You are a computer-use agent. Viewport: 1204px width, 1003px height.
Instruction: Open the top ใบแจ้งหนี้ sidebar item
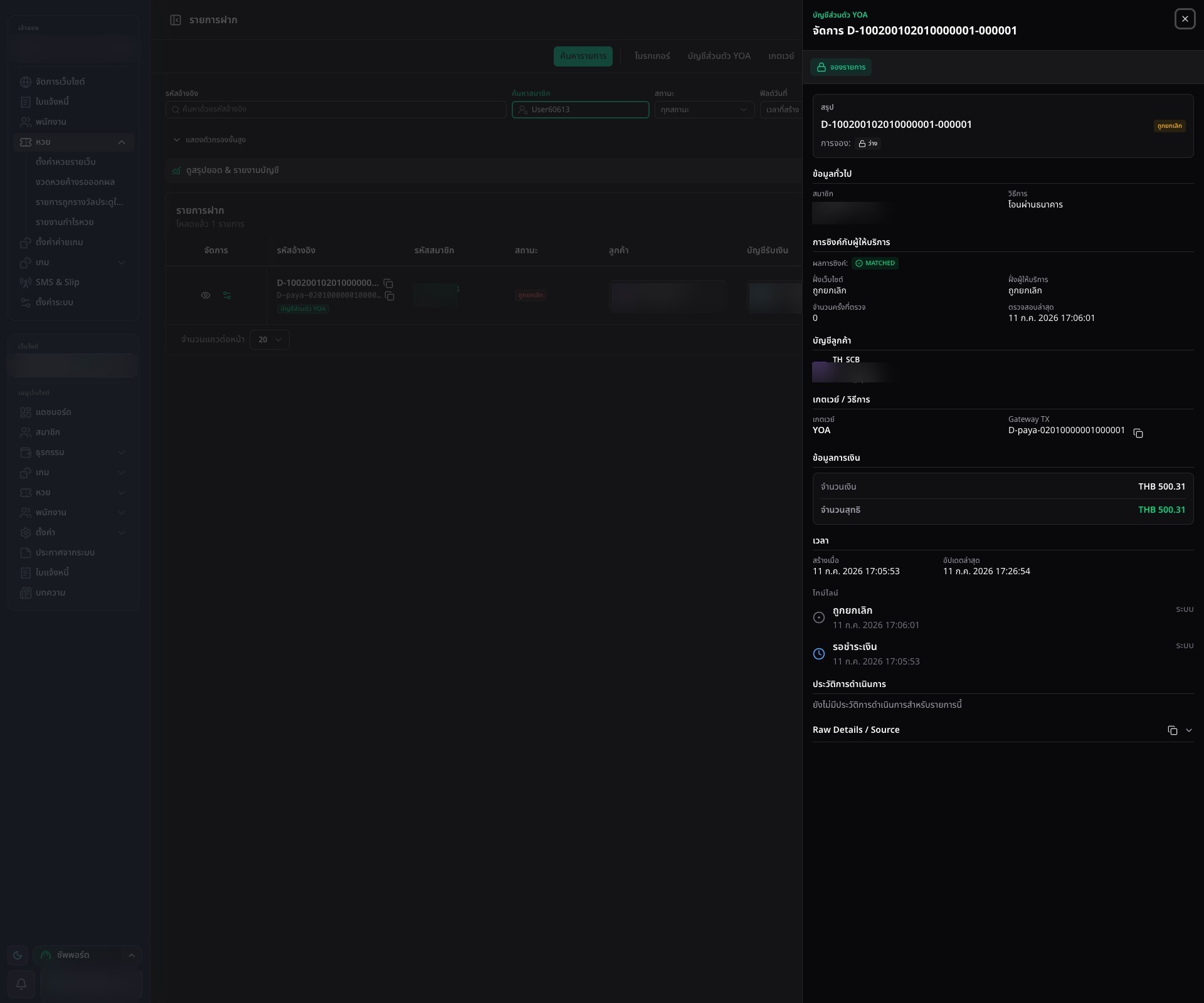tap(73, 102)
